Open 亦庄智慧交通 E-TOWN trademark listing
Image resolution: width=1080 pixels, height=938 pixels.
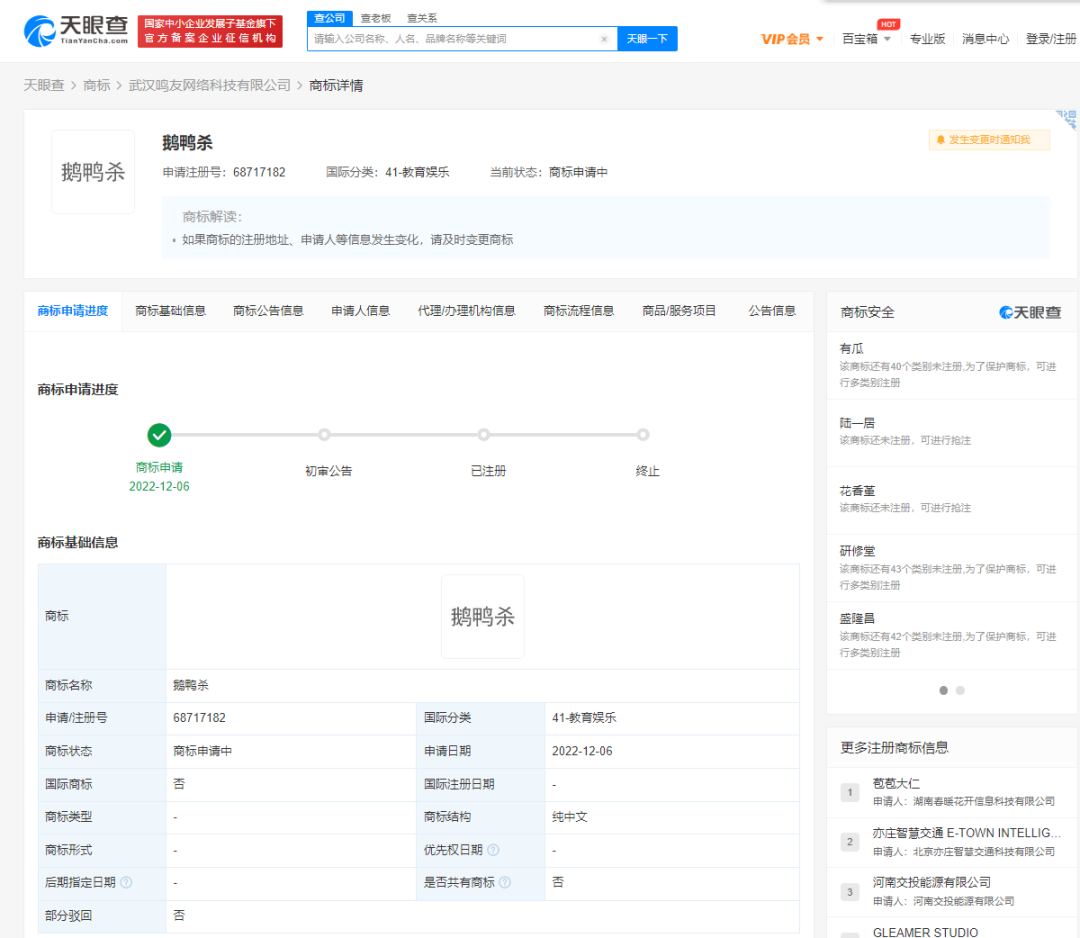[966, 833]
